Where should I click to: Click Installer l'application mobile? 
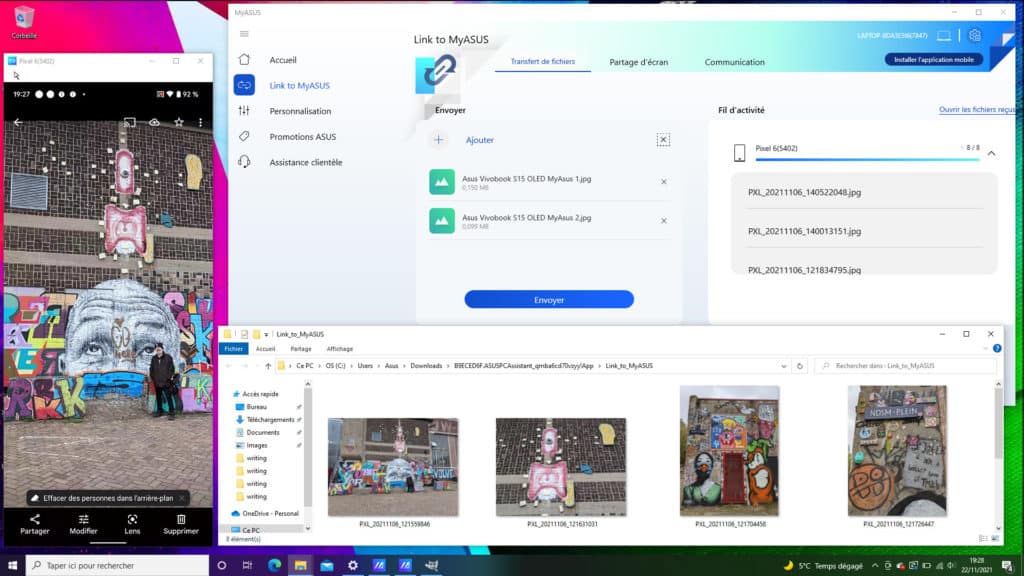(x=934, y=59)
